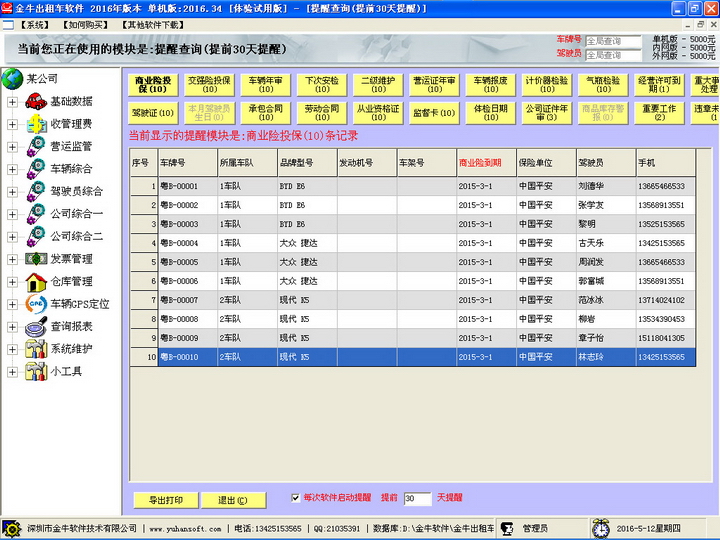Click the globe icon beside 某公司
This screenshot has width=720, height=540.
[12, 78]
